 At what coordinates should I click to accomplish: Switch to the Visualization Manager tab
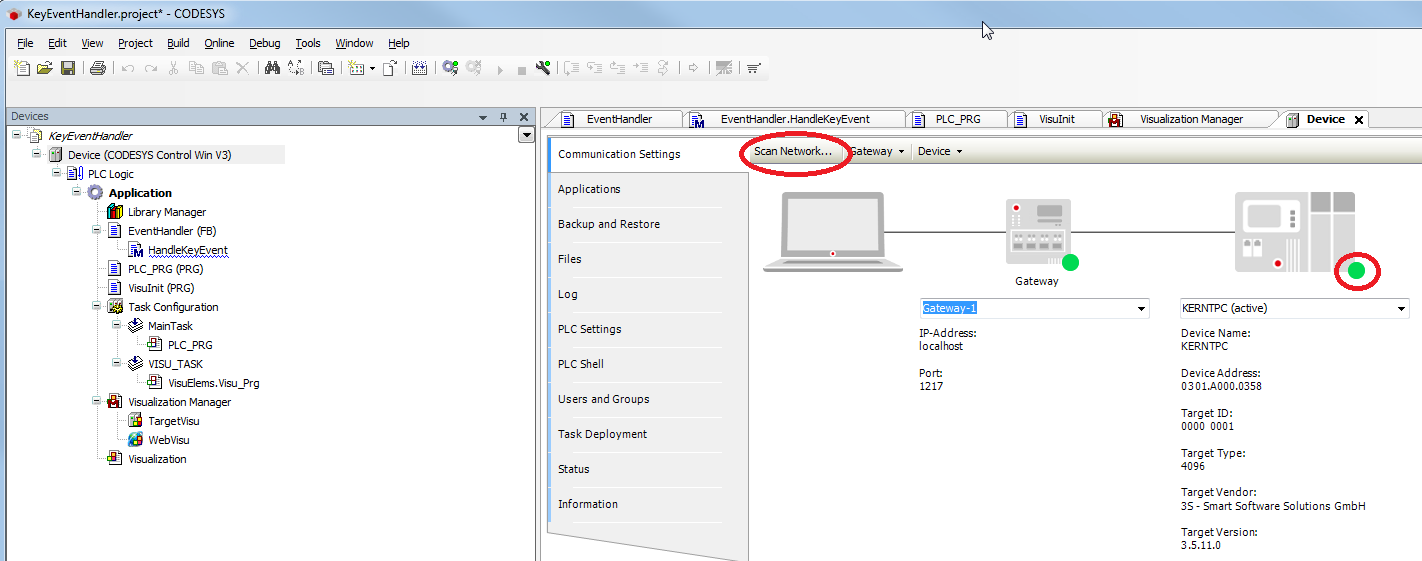pyautogui.click(x=1190, y=119)
